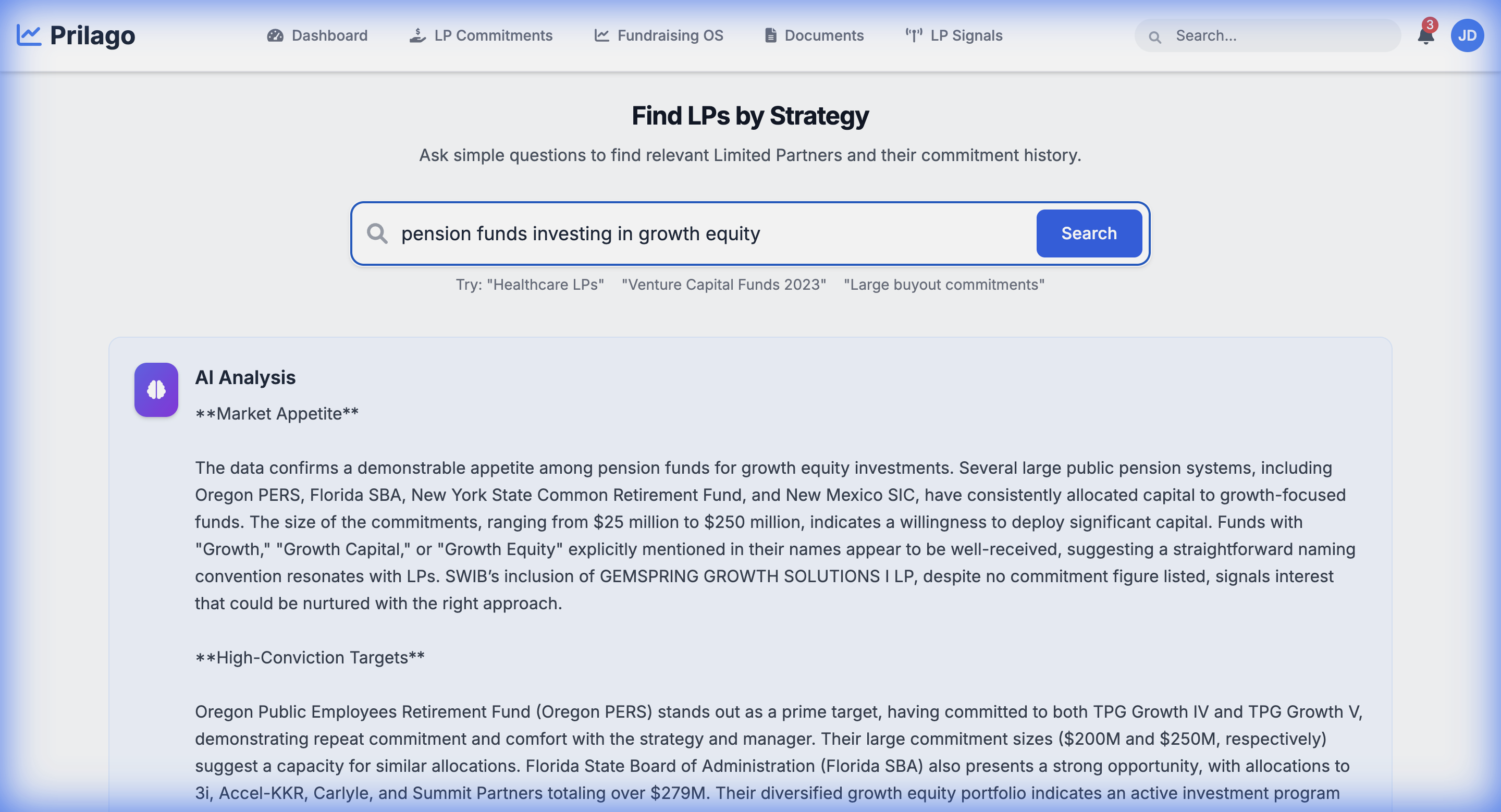Open the JD user avatar menu

(1467, 35)
